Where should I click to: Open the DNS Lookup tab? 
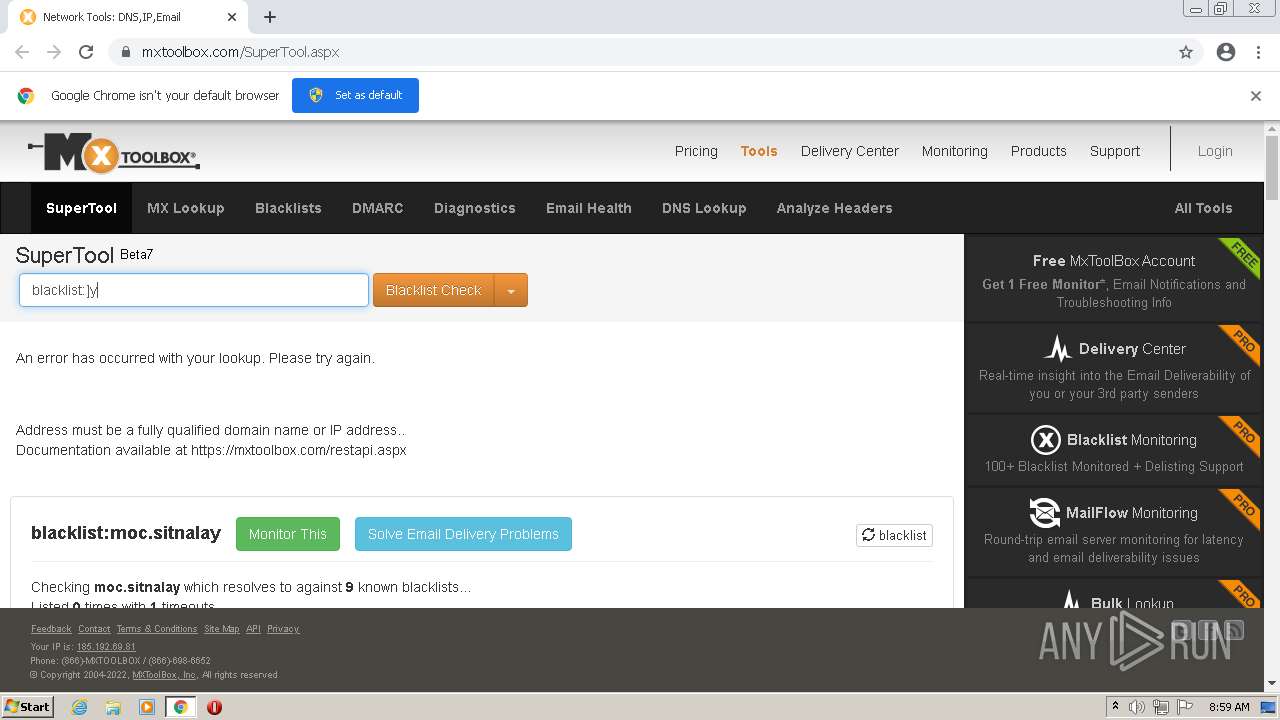pyautogui.click(x=704, y=208)
